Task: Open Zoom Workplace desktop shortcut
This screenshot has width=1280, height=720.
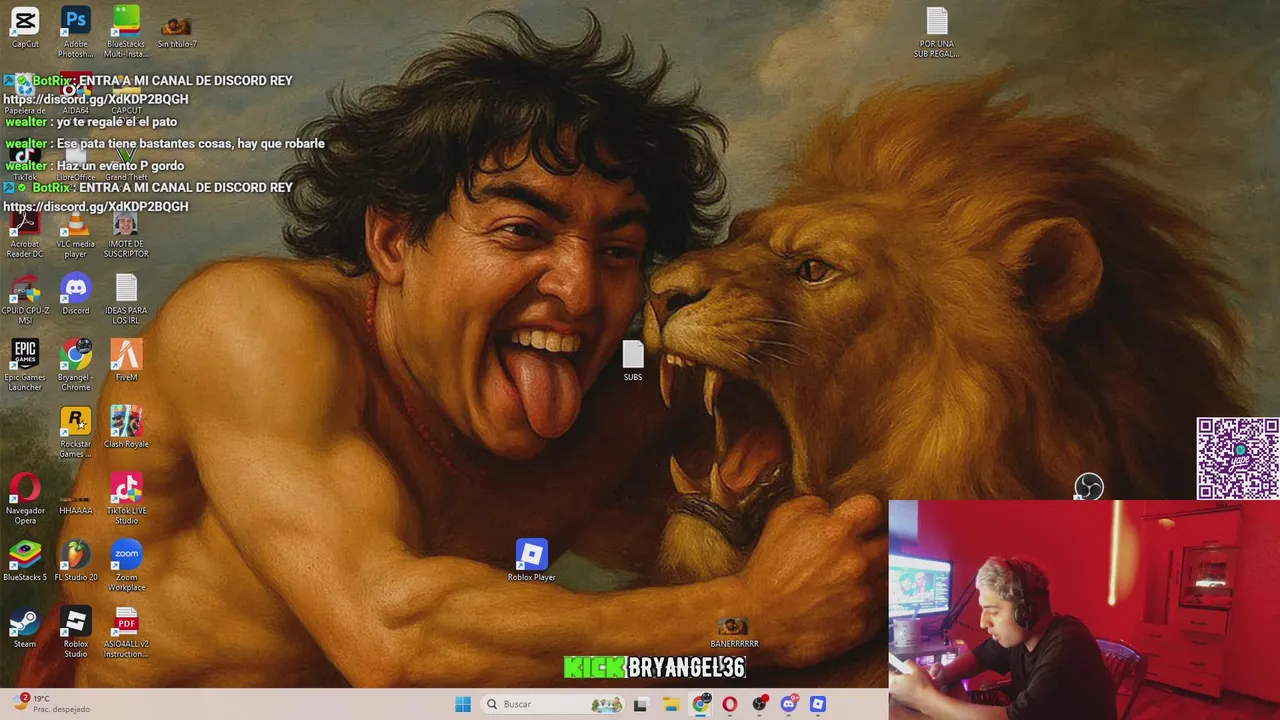Action: [x=126, y=566]
